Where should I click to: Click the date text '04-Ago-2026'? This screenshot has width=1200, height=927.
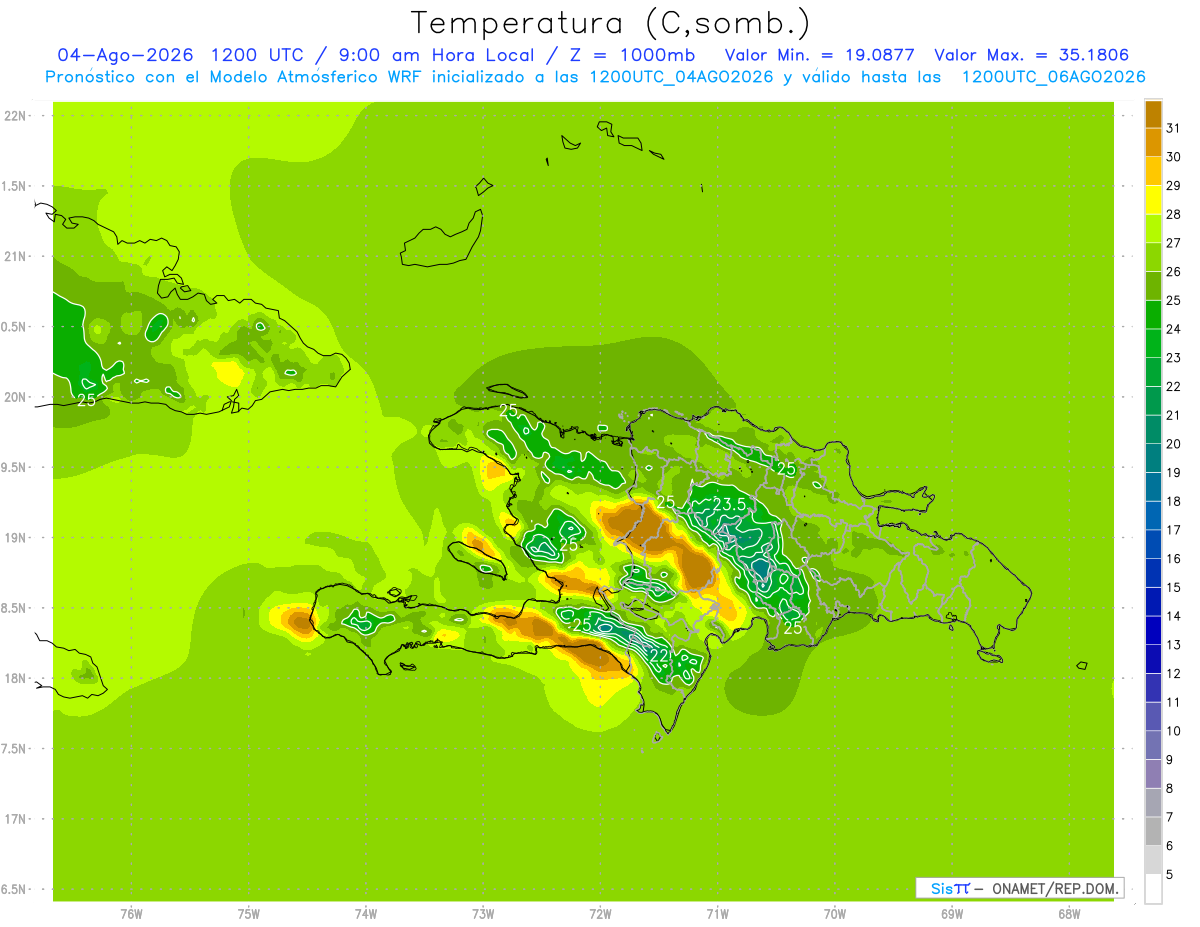point(124,55)
